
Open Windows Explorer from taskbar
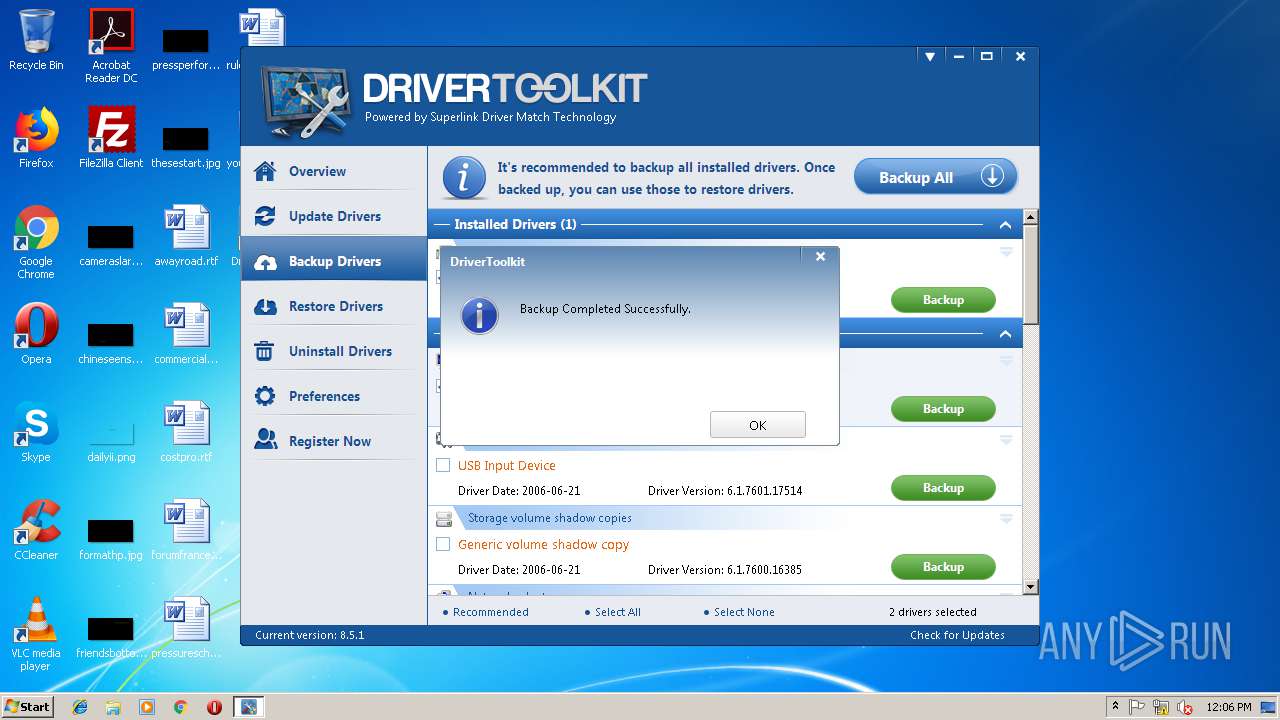tap(113, 707)
